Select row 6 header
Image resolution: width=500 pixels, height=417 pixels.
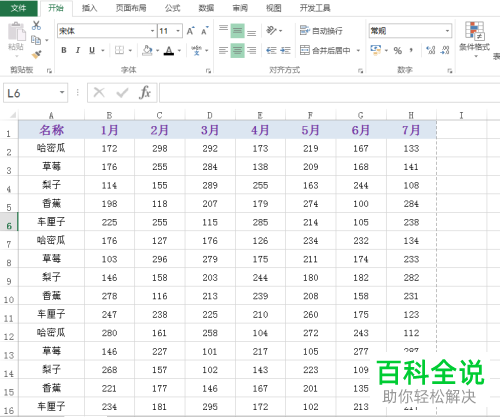[x=9, y=221]
